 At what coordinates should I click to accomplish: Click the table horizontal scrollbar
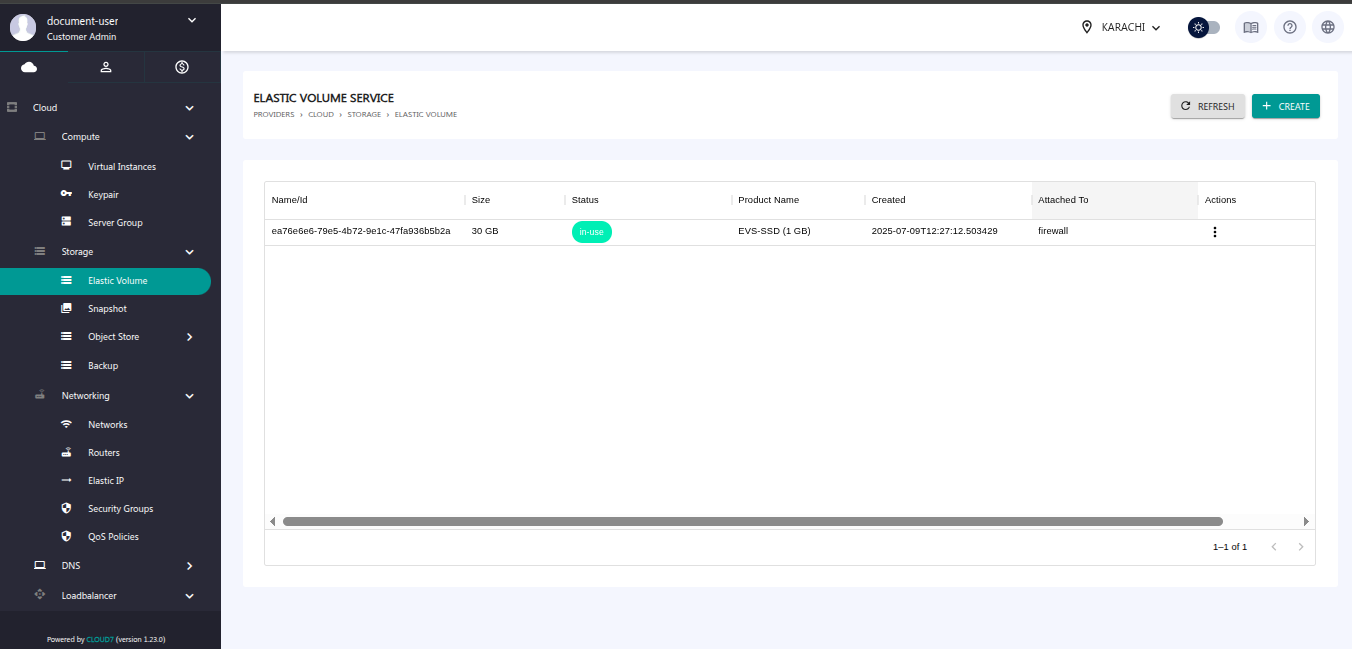(x=752, y=521)
